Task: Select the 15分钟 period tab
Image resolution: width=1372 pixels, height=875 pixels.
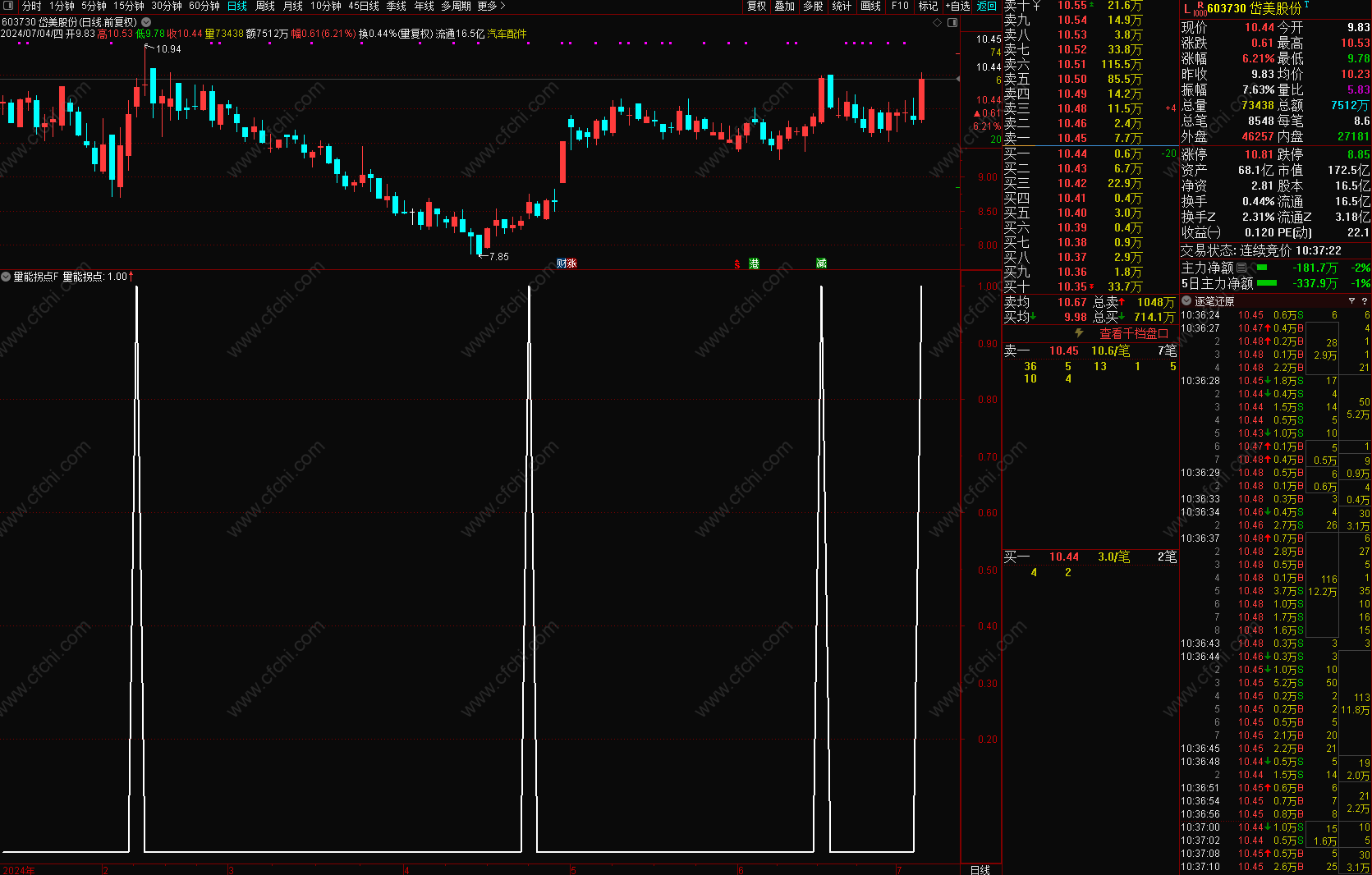Action: click(128, 6)
